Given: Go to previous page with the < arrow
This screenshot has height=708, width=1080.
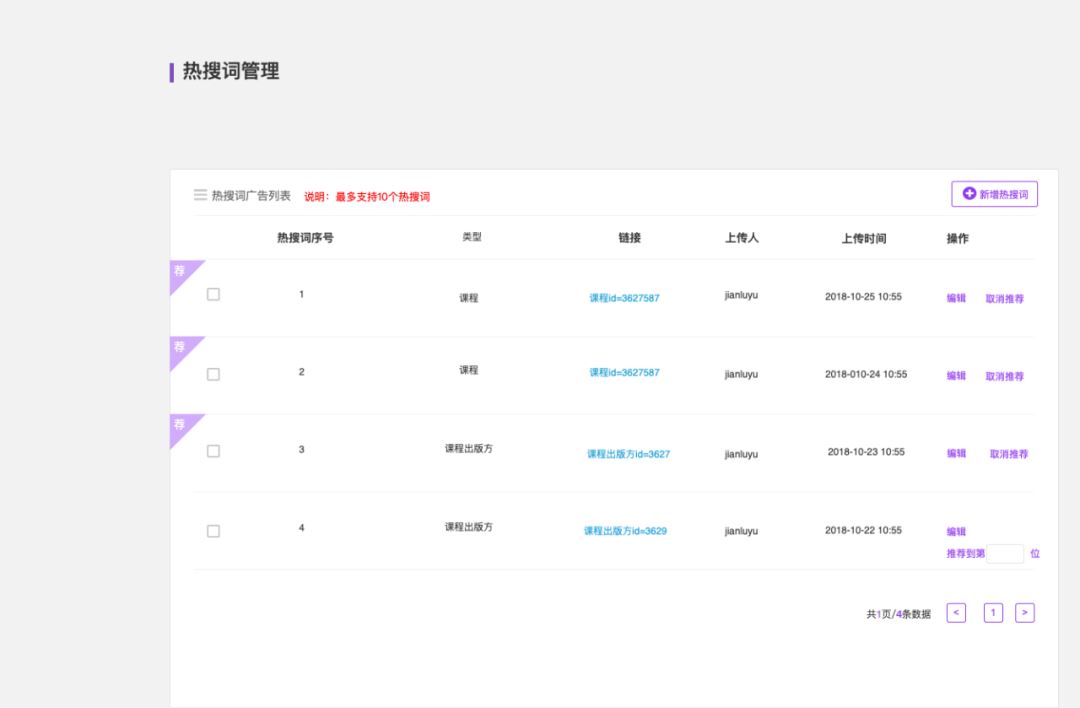Looking at the screenshot, I should pyautogui.click(x=956, y=613).
